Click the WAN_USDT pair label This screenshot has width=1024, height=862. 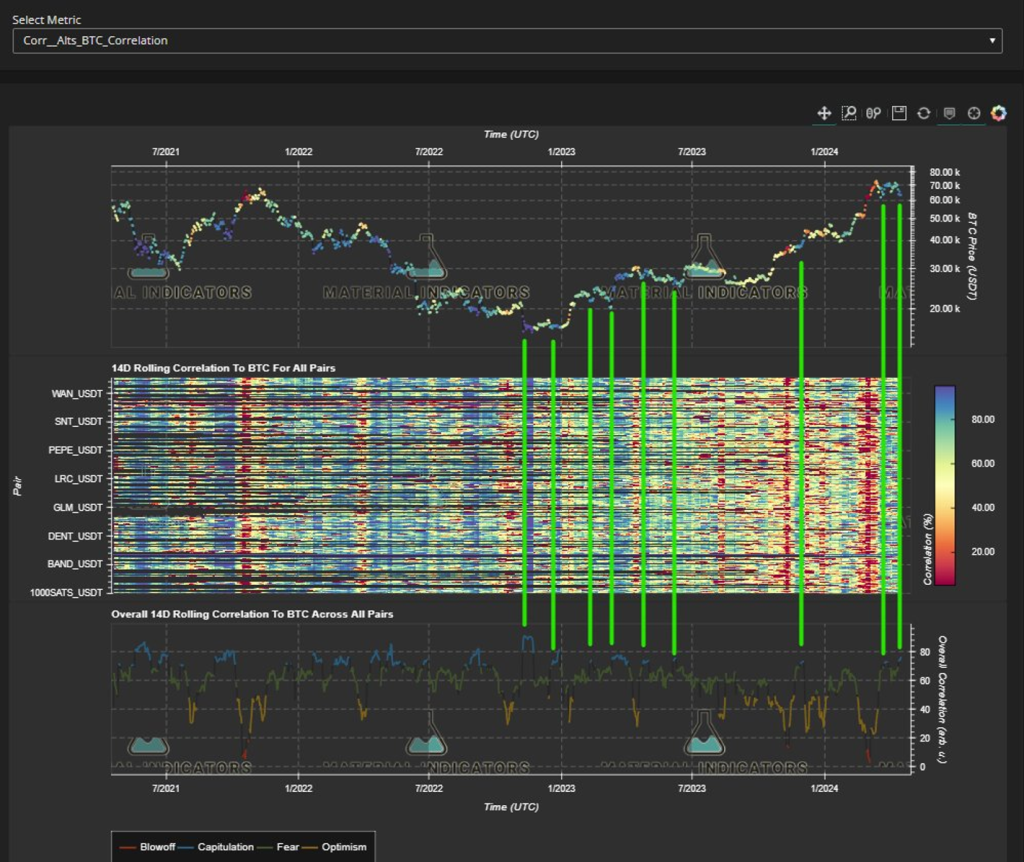[76, 394]
